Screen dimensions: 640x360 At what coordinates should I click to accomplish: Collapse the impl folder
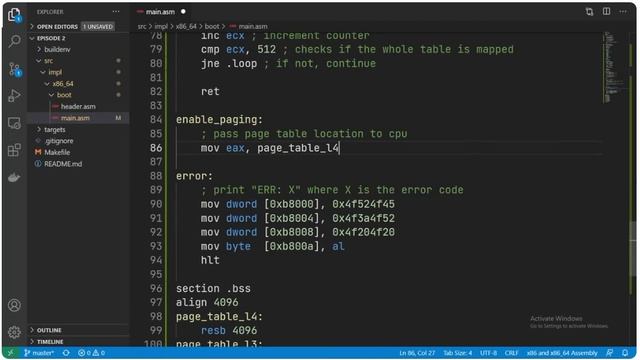[55, 72]
